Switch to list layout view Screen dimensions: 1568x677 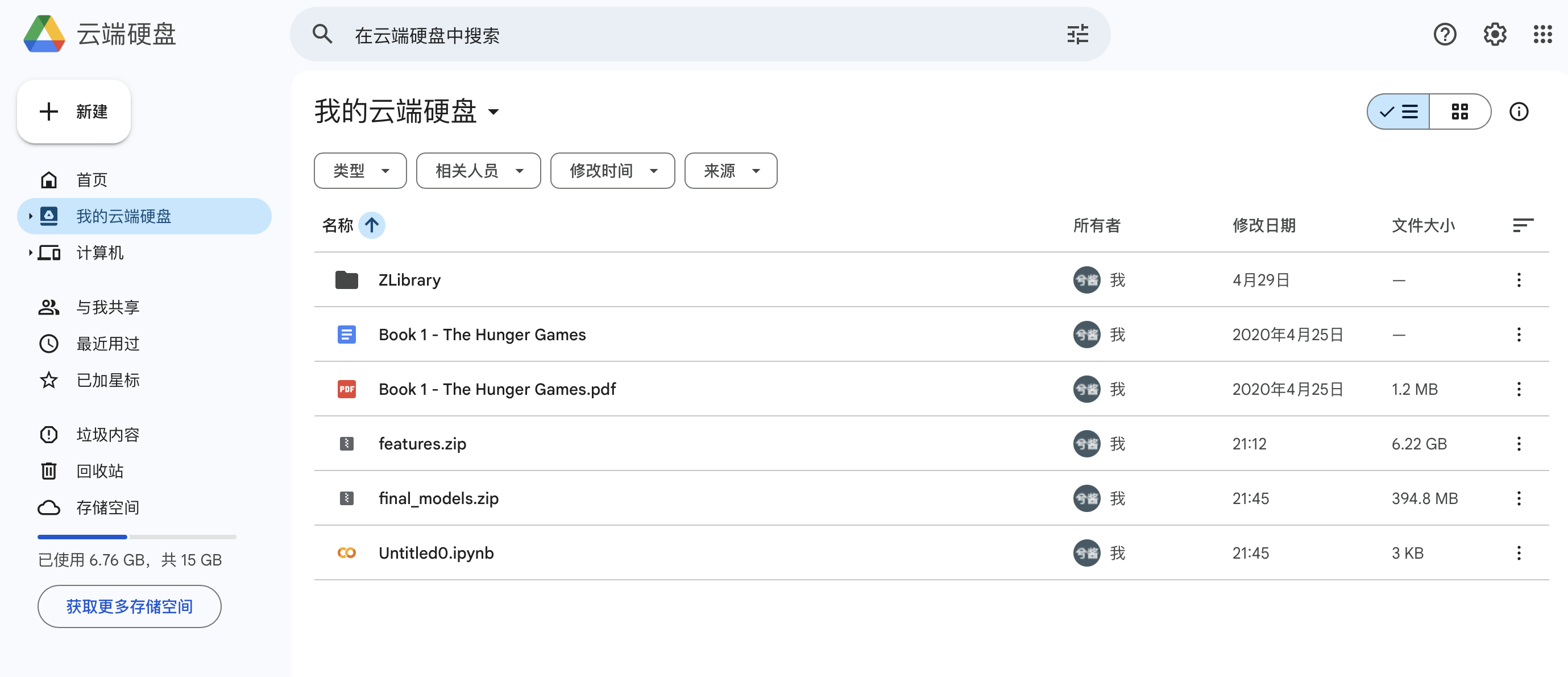(x=1399, y=112)
